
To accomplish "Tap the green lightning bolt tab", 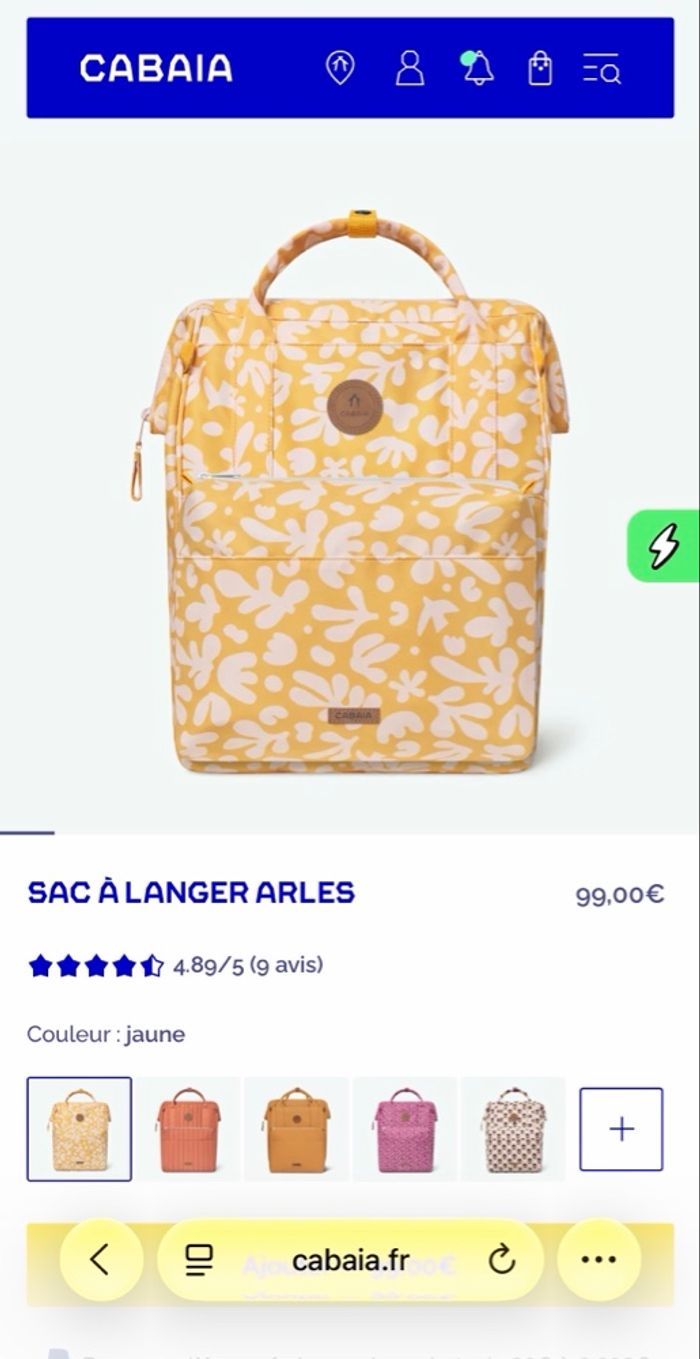I will pos(663,546).
